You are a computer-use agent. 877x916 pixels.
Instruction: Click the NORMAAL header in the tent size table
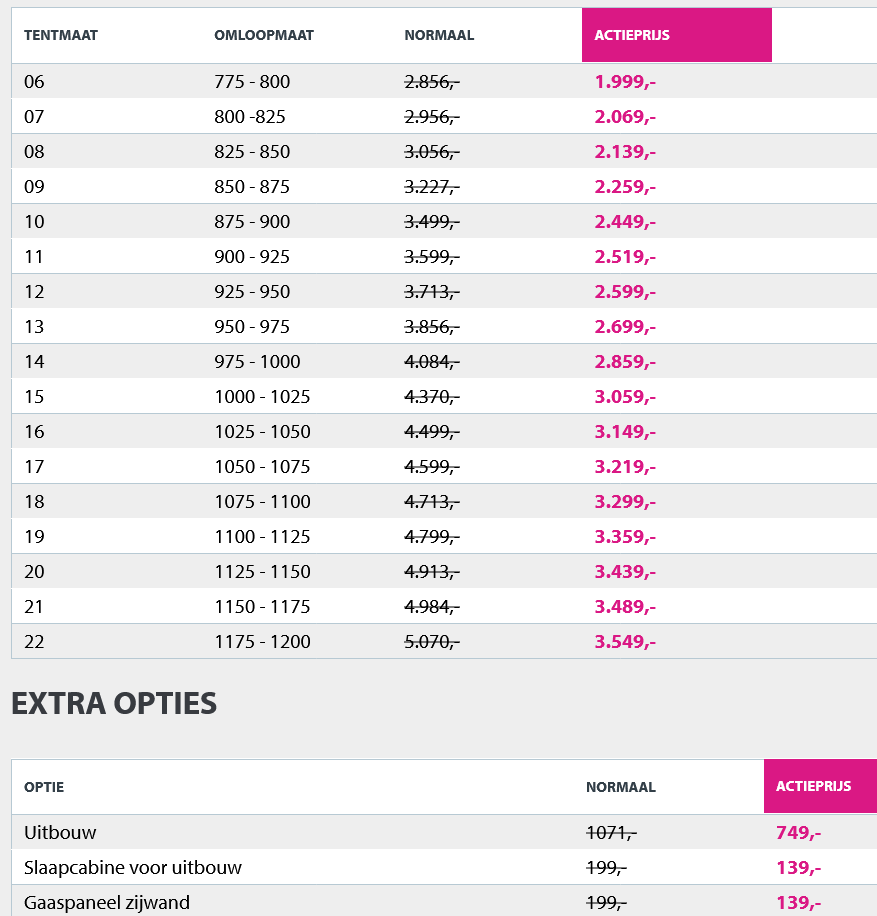(439, 35)
